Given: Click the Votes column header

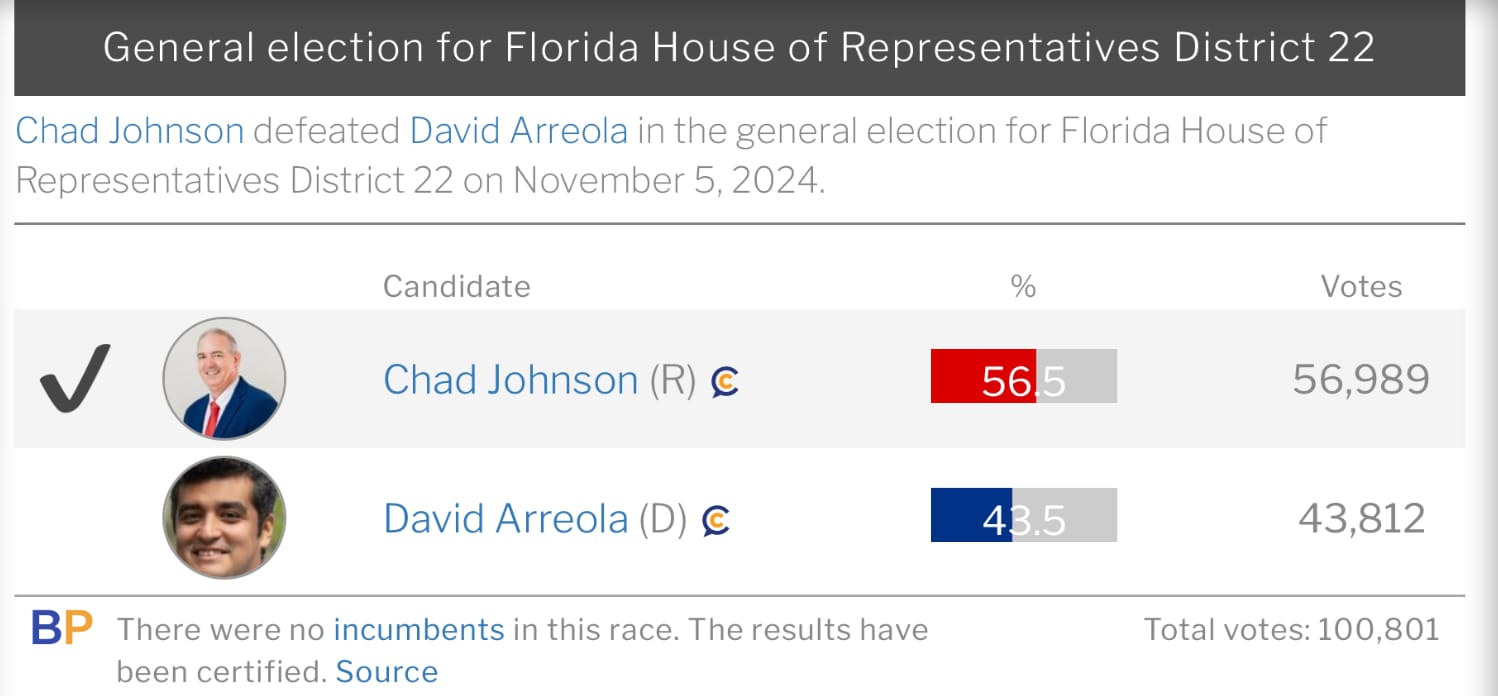Looking at the screenshot, I should coord(1362,286).
